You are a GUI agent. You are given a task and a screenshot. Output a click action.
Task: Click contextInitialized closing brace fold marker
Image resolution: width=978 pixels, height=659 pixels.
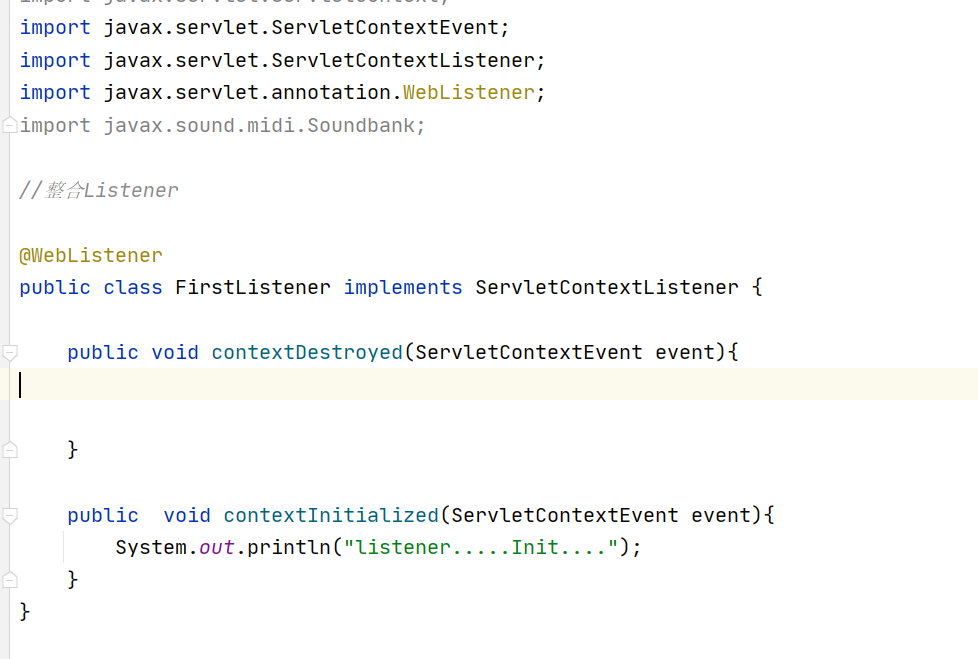click(9, 580)
